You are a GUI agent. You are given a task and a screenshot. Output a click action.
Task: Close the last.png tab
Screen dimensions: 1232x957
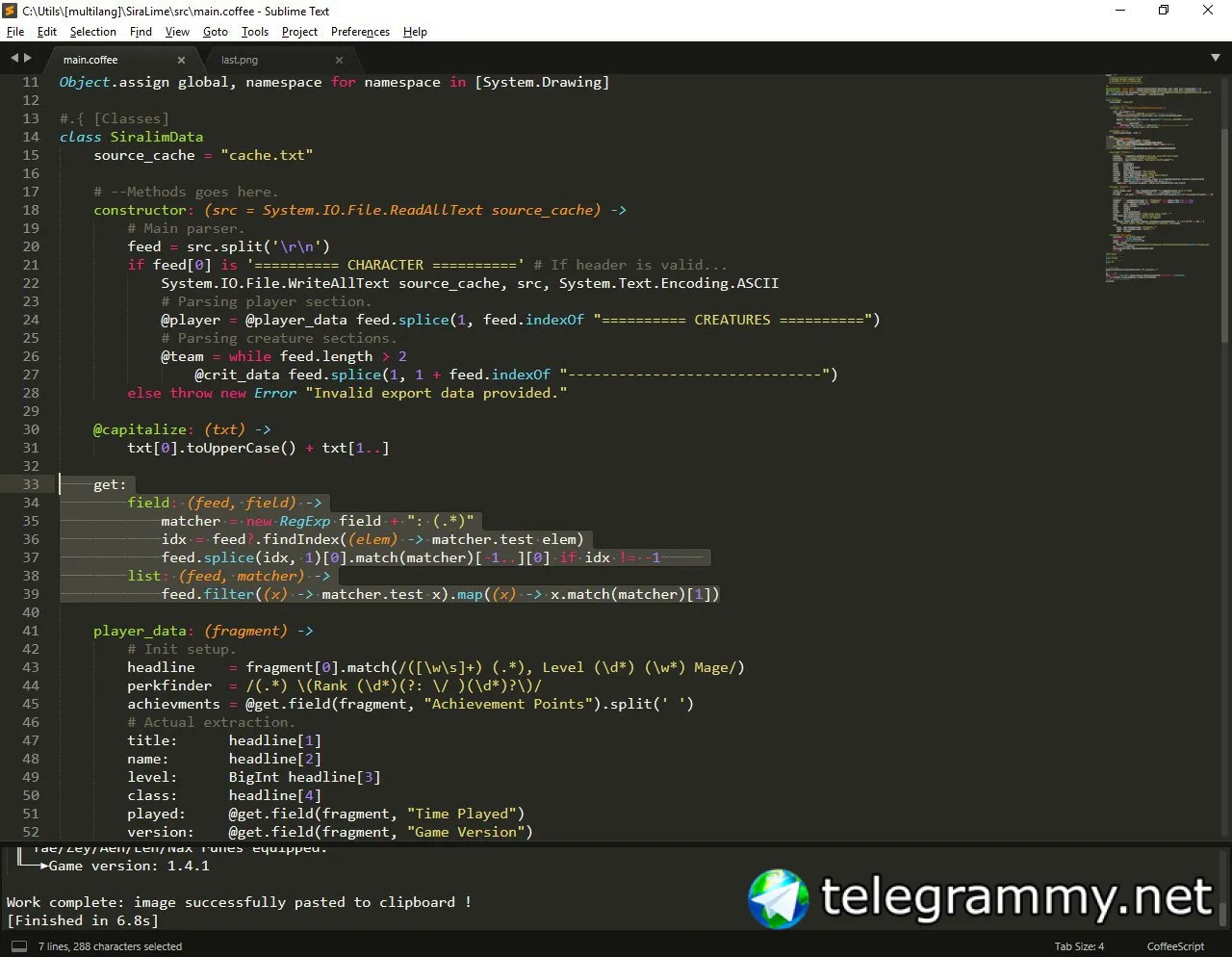(339, 60)
